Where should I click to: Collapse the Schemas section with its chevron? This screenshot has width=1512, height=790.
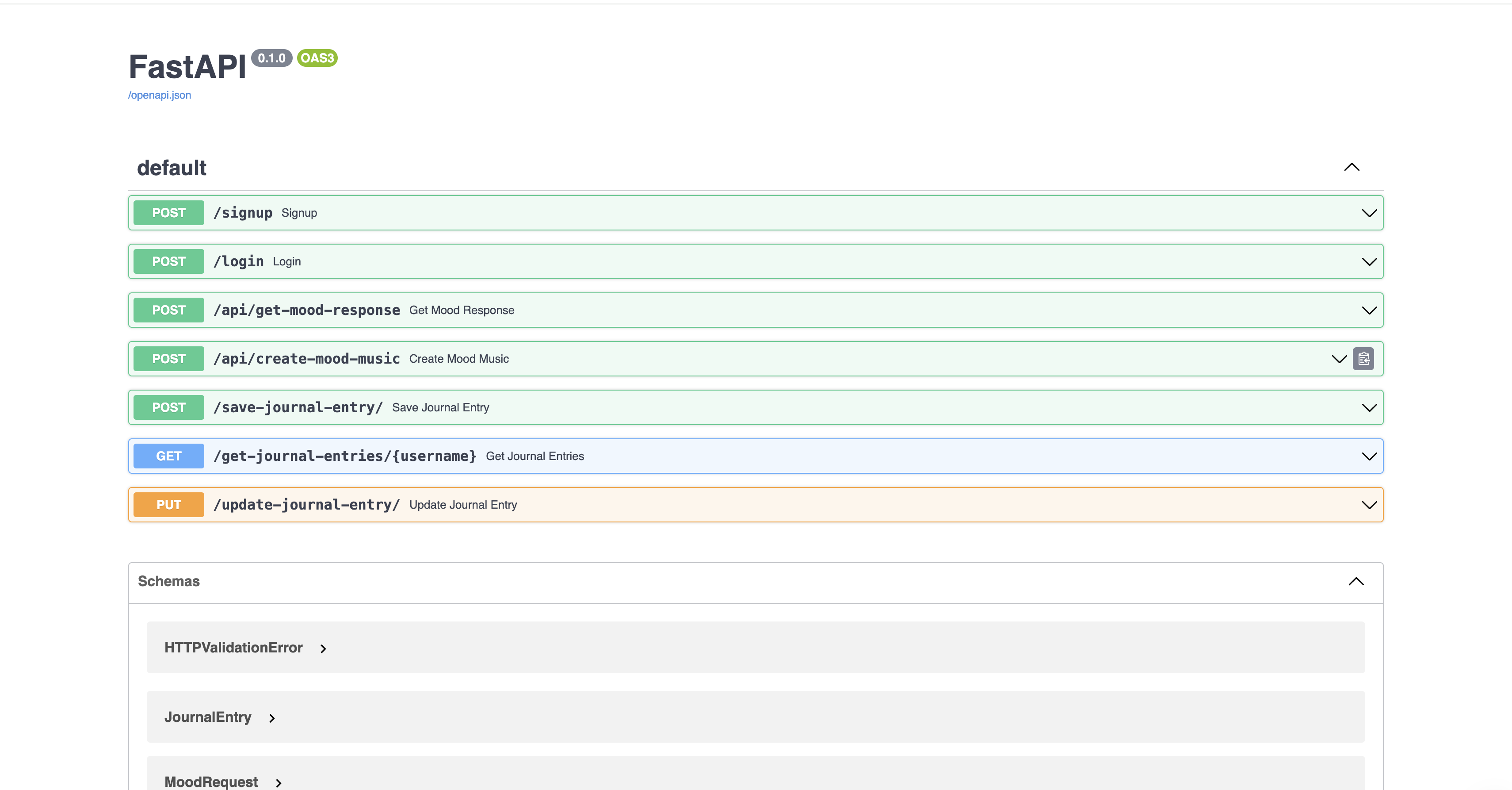click(x=1356, y=582)
